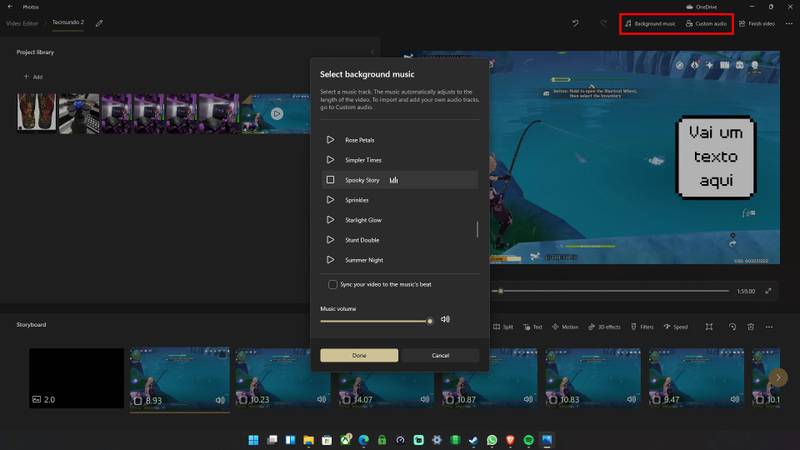Open Settings gear from the taskbar
800x450 pixels.
(x=437, y=440)
